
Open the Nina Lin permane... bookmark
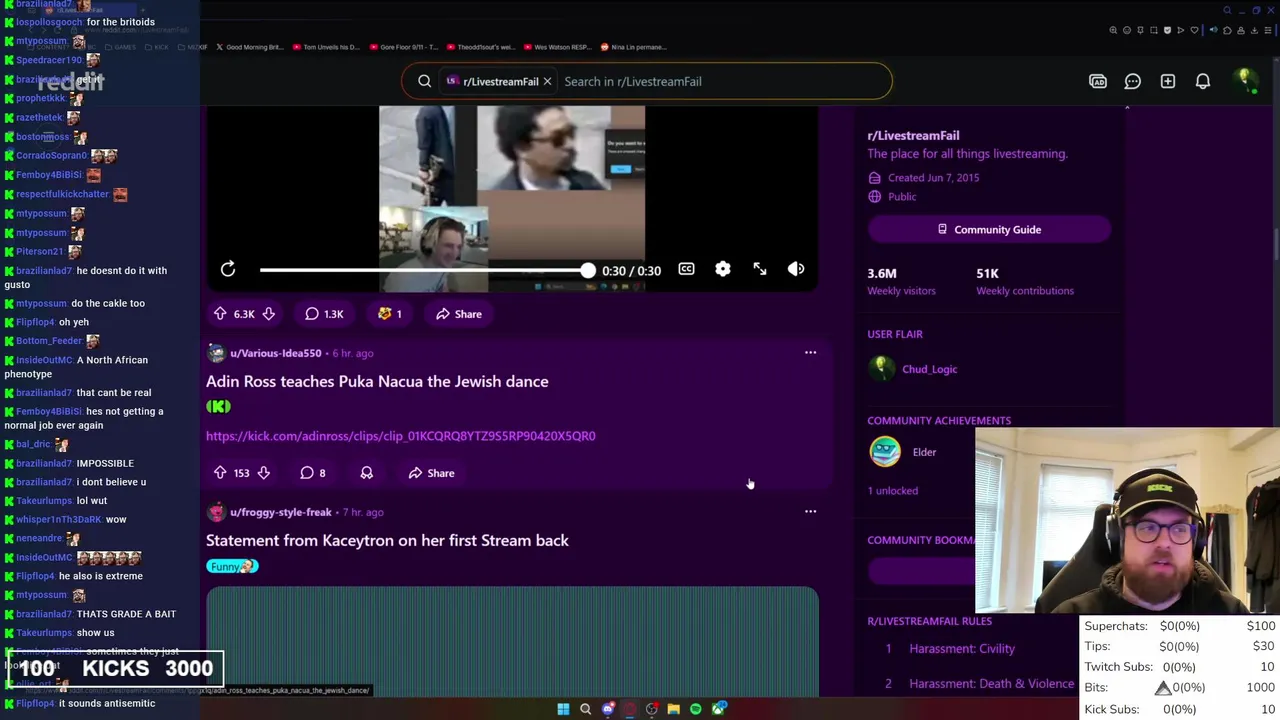[x=633, y=47]
